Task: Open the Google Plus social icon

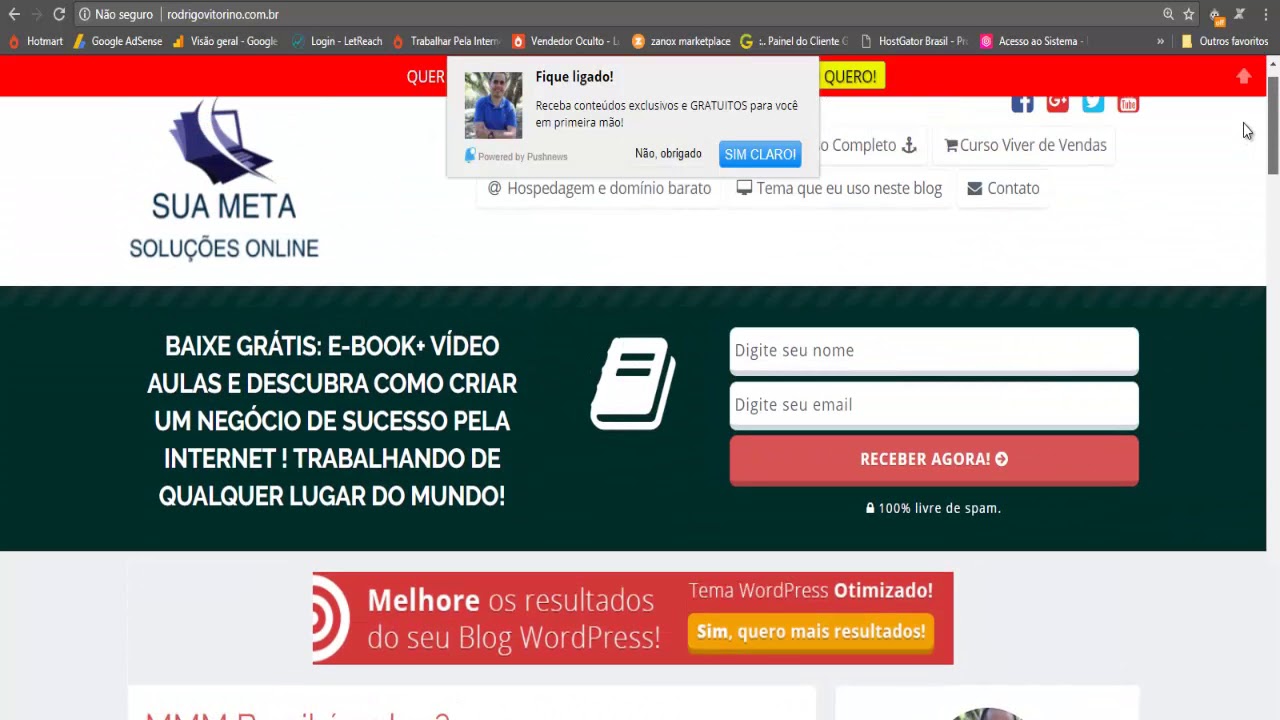Action: pyautogui.click(x=1058, y=104)
